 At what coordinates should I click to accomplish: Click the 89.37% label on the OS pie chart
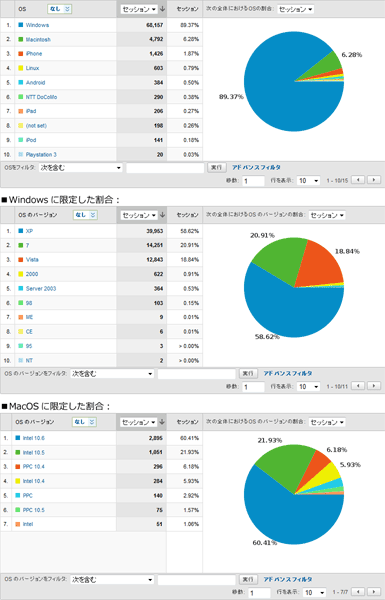click(x=231, y=97)
